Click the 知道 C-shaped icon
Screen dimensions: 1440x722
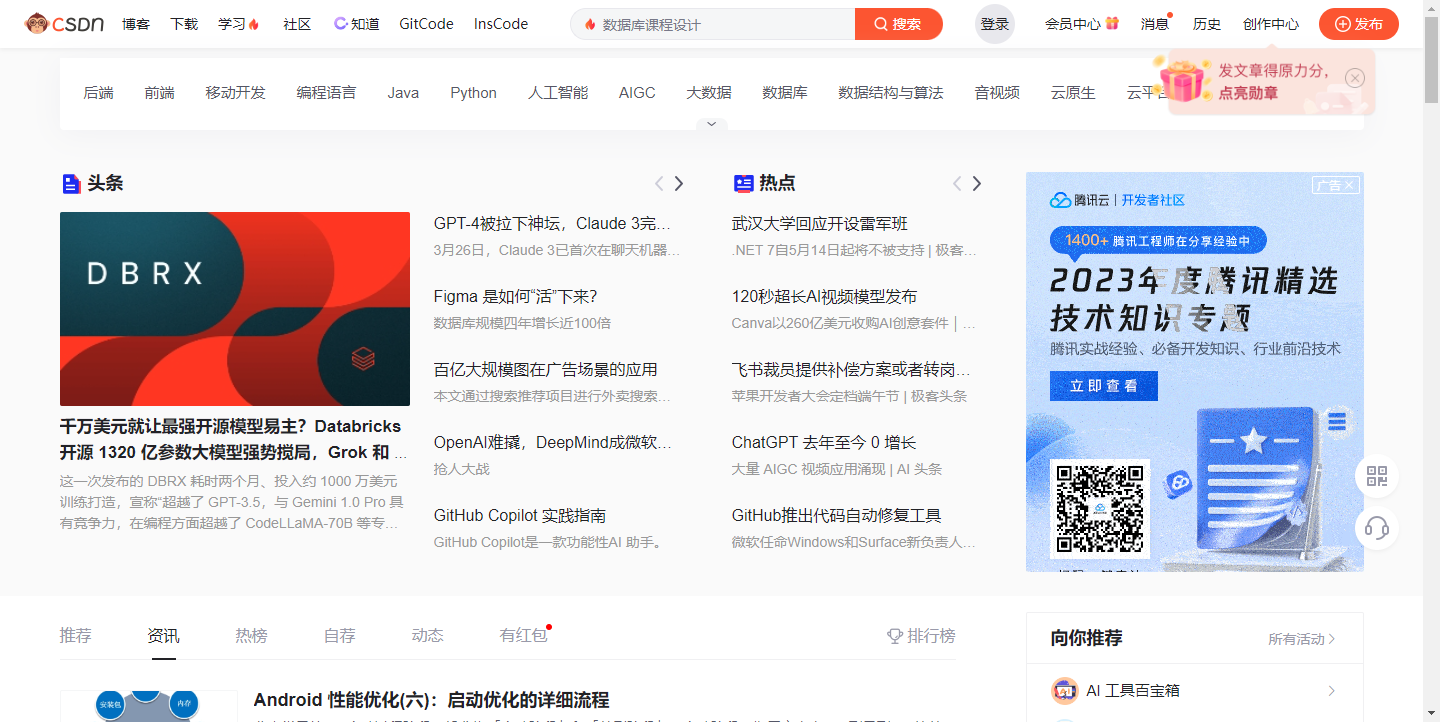340,23
